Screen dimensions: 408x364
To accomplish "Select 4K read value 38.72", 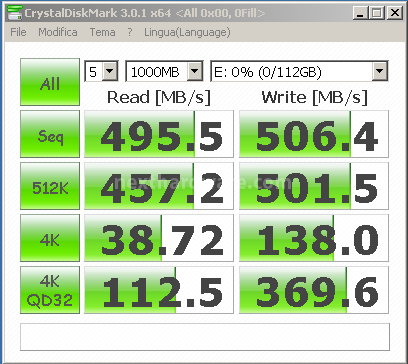I will (159, 238).
